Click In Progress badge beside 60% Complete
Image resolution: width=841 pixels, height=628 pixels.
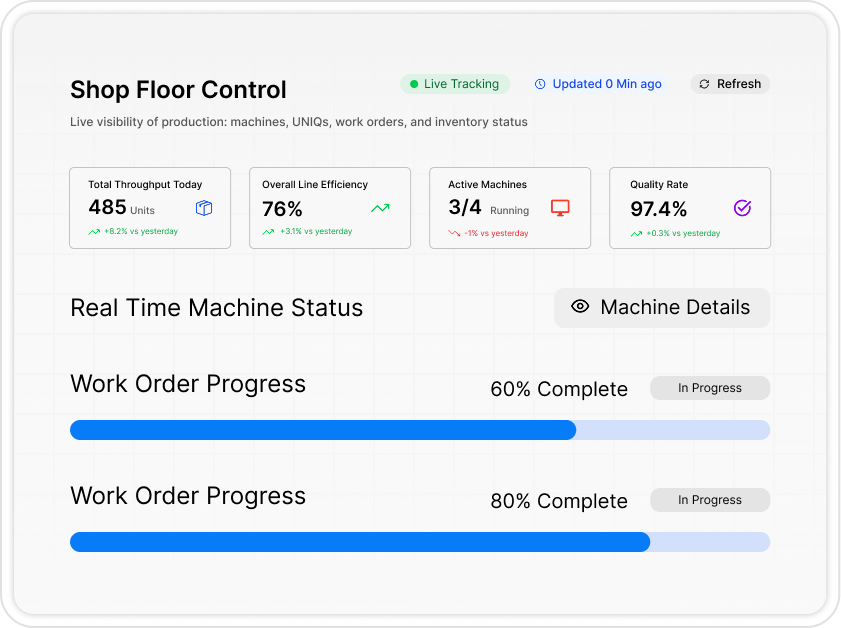point(709,388)
